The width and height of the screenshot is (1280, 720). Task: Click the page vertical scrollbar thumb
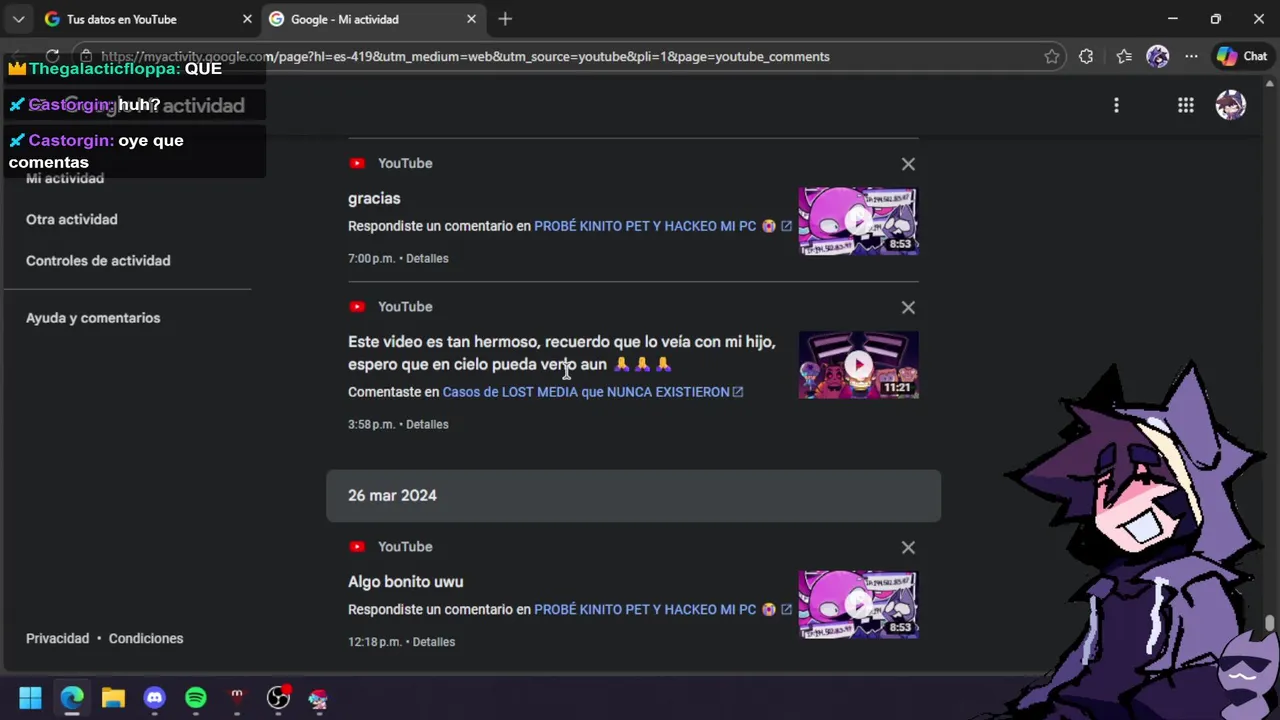pos(1270,625)
